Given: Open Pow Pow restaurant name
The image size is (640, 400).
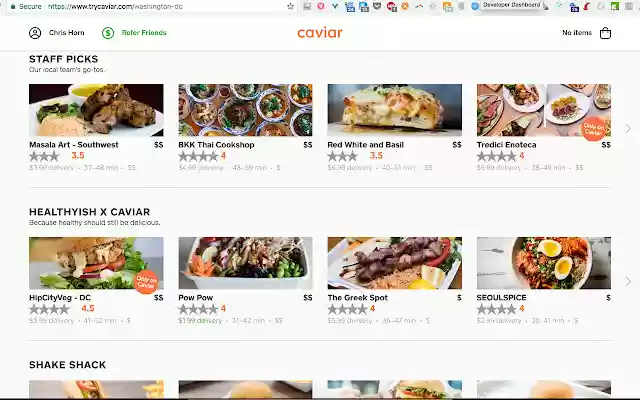Looking at the screenshot, I should 196,298.
